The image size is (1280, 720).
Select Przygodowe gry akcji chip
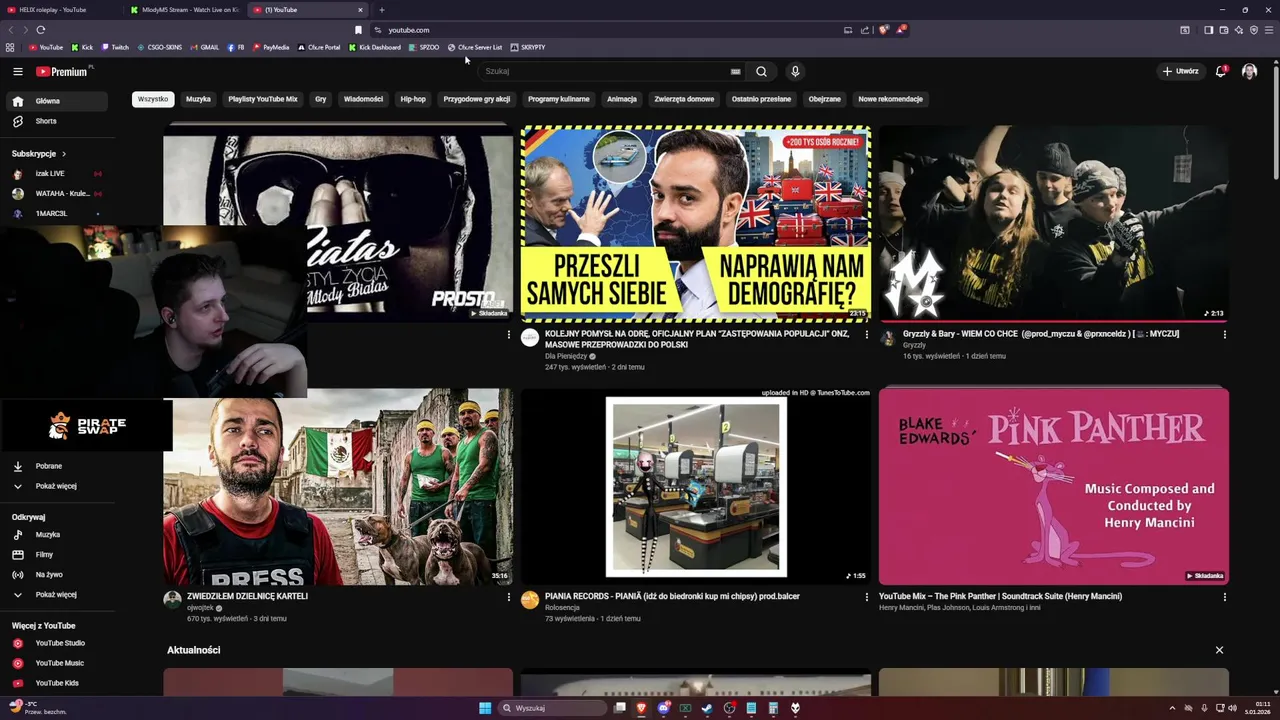tap(477, 99)
